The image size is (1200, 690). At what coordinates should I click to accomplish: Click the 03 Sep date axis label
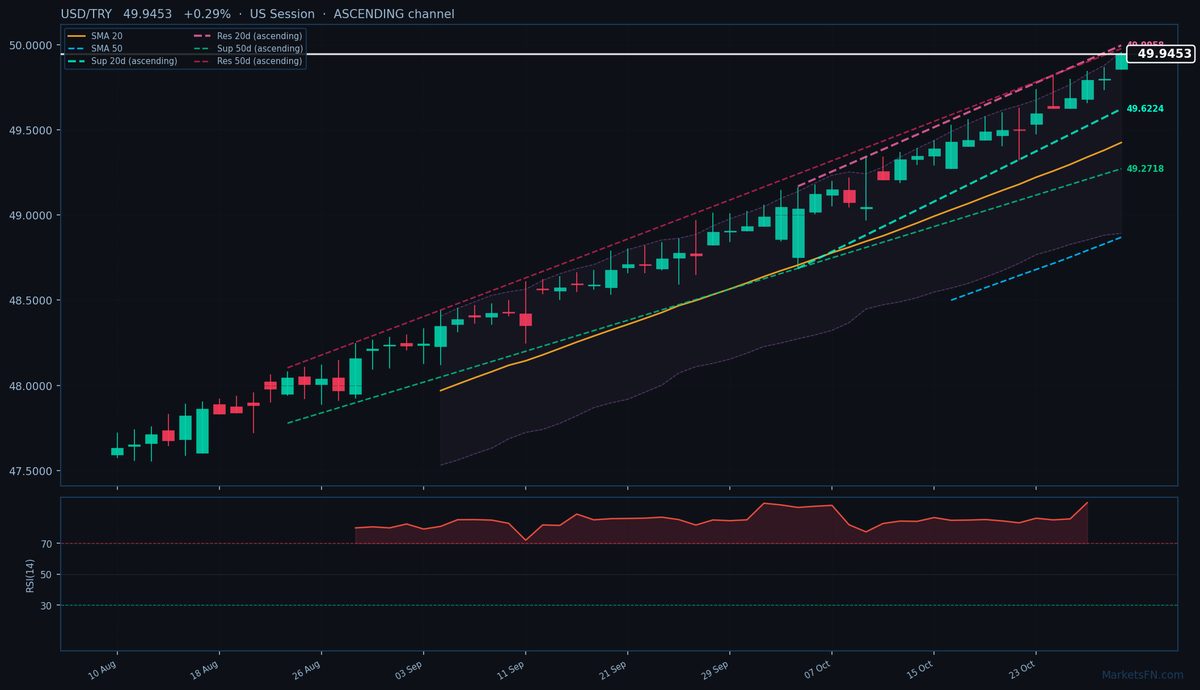[409, 669]
